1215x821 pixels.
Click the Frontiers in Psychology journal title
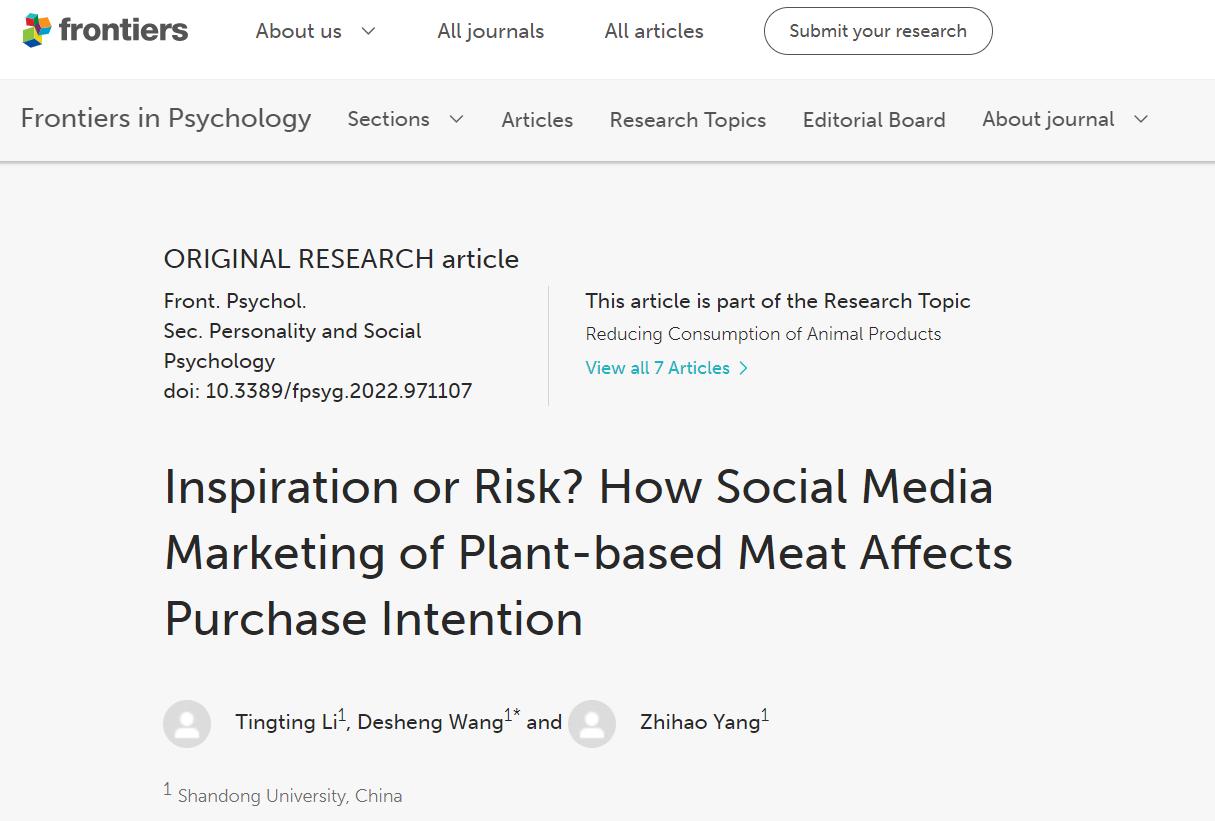tap(166, 118)
